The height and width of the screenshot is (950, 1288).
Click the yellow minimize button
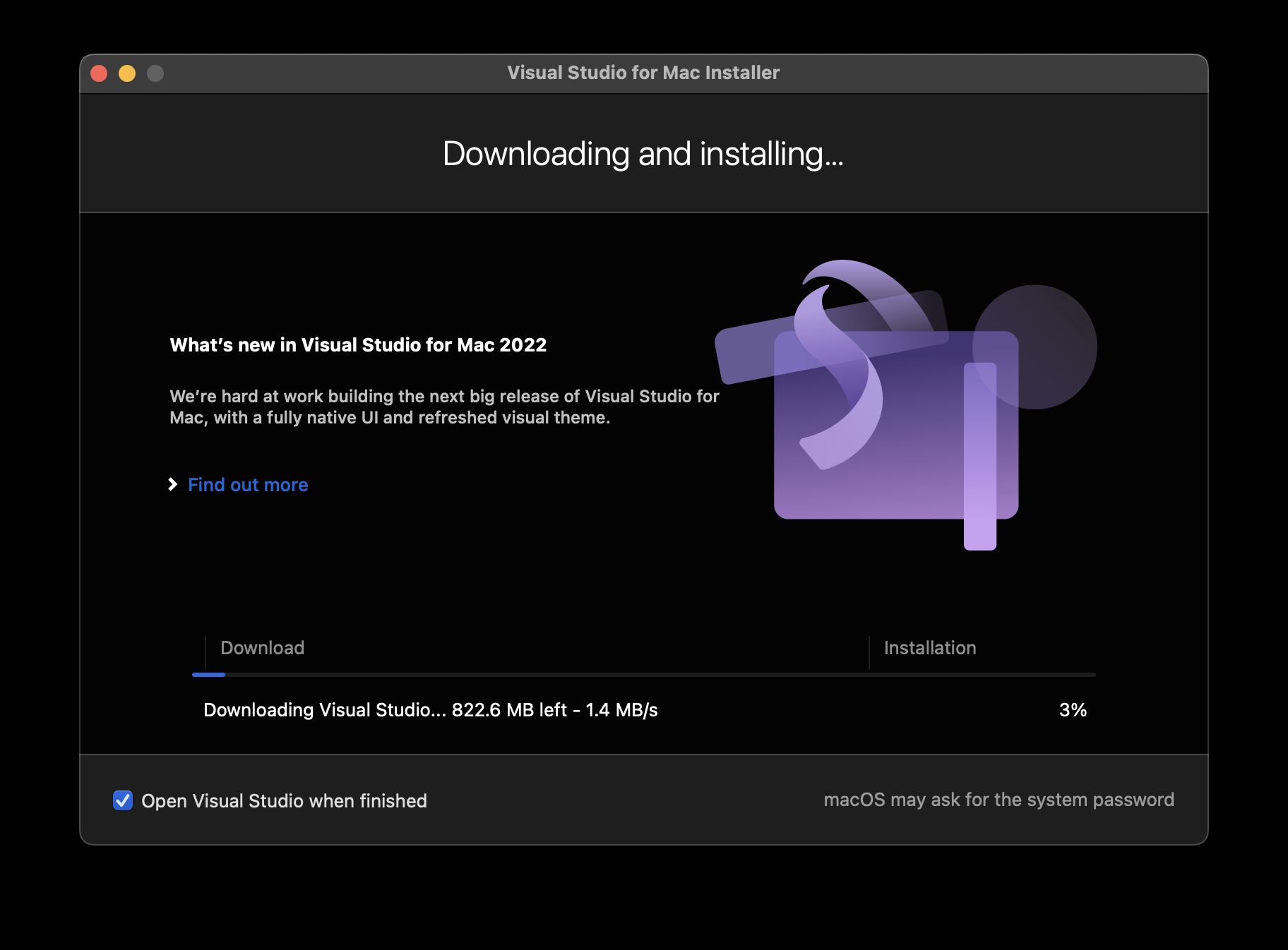[x=126, y=72]
